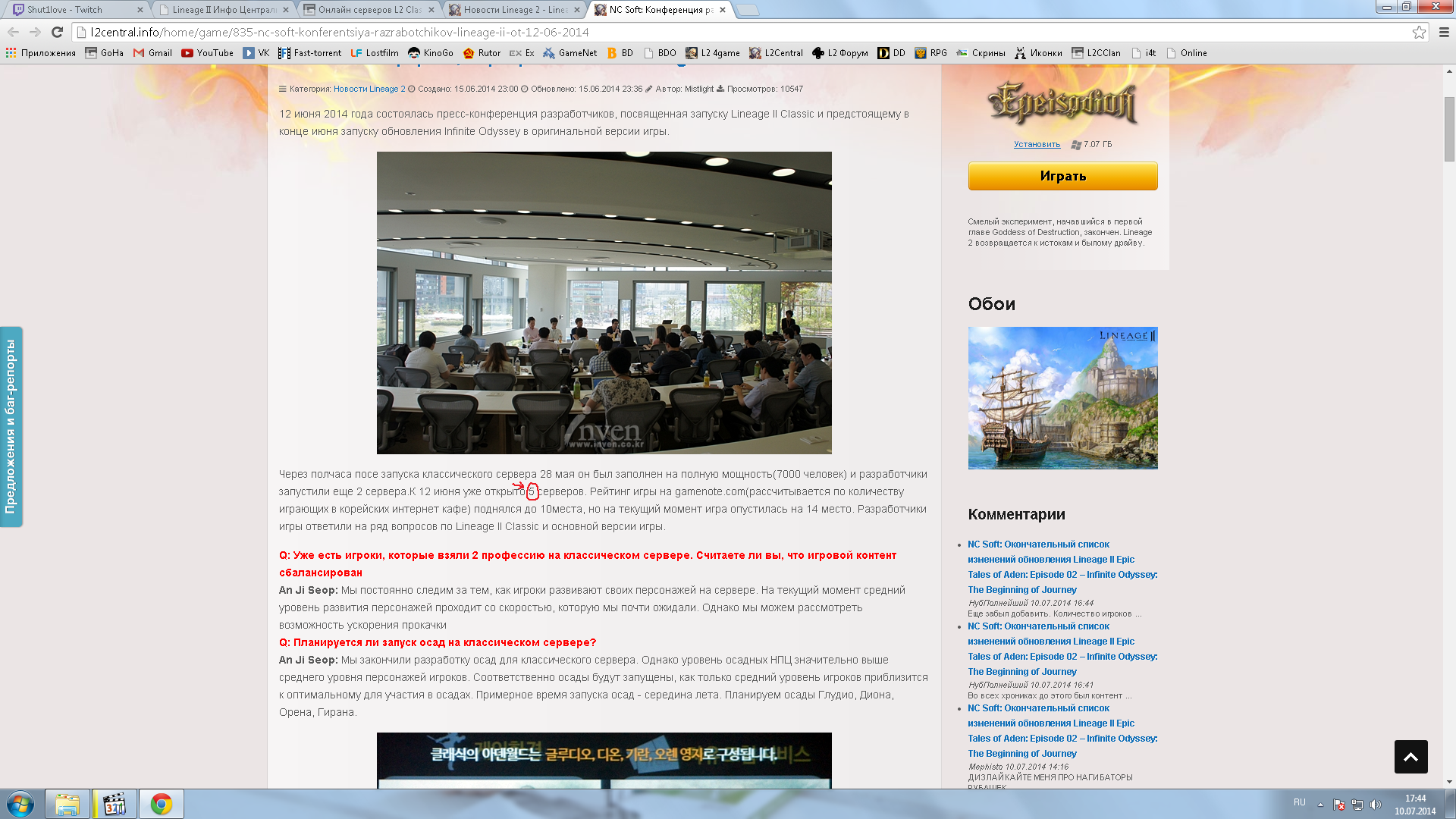
Task: Open the Windows Start menu
Action: (20, 804)
